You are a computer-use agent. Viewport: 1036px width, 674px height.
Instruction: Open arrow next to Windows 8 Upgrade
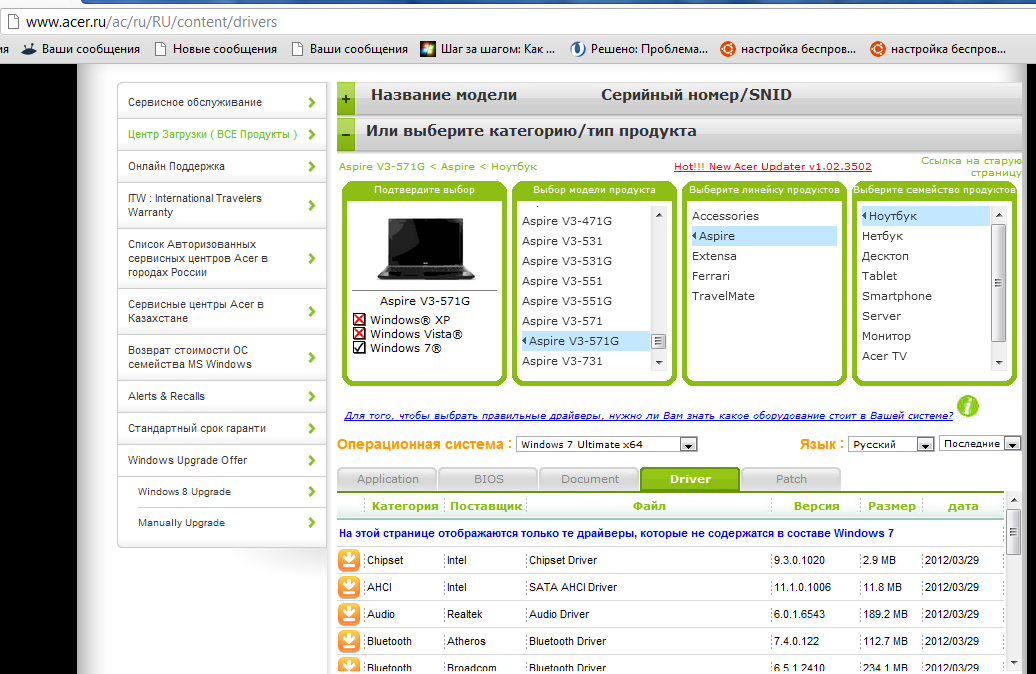tap(312, 492)
